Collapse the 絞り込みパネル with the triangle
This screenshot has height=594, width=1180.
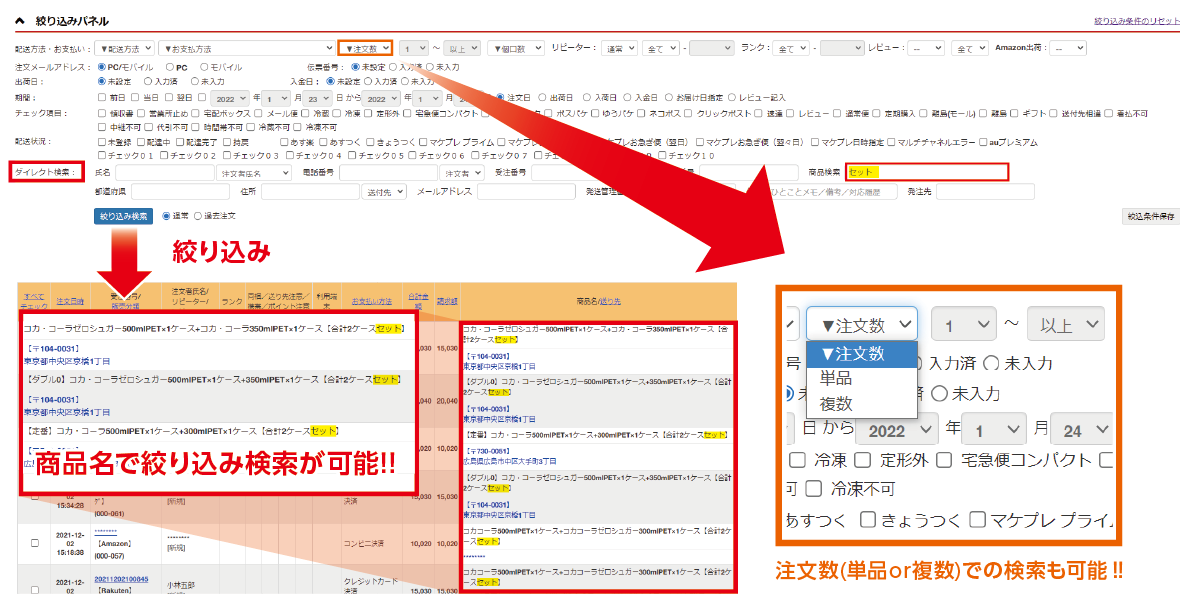[20, 21]
